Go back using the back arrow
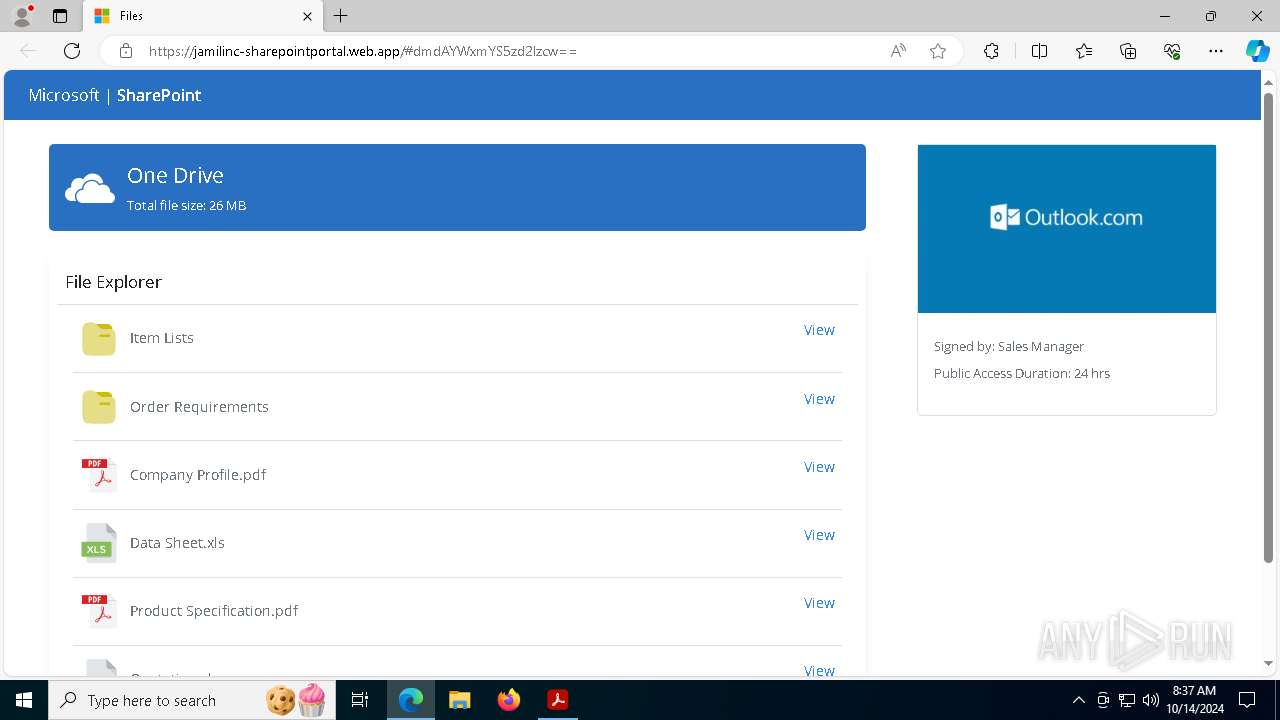1280x720 pixels. point(28,51)
